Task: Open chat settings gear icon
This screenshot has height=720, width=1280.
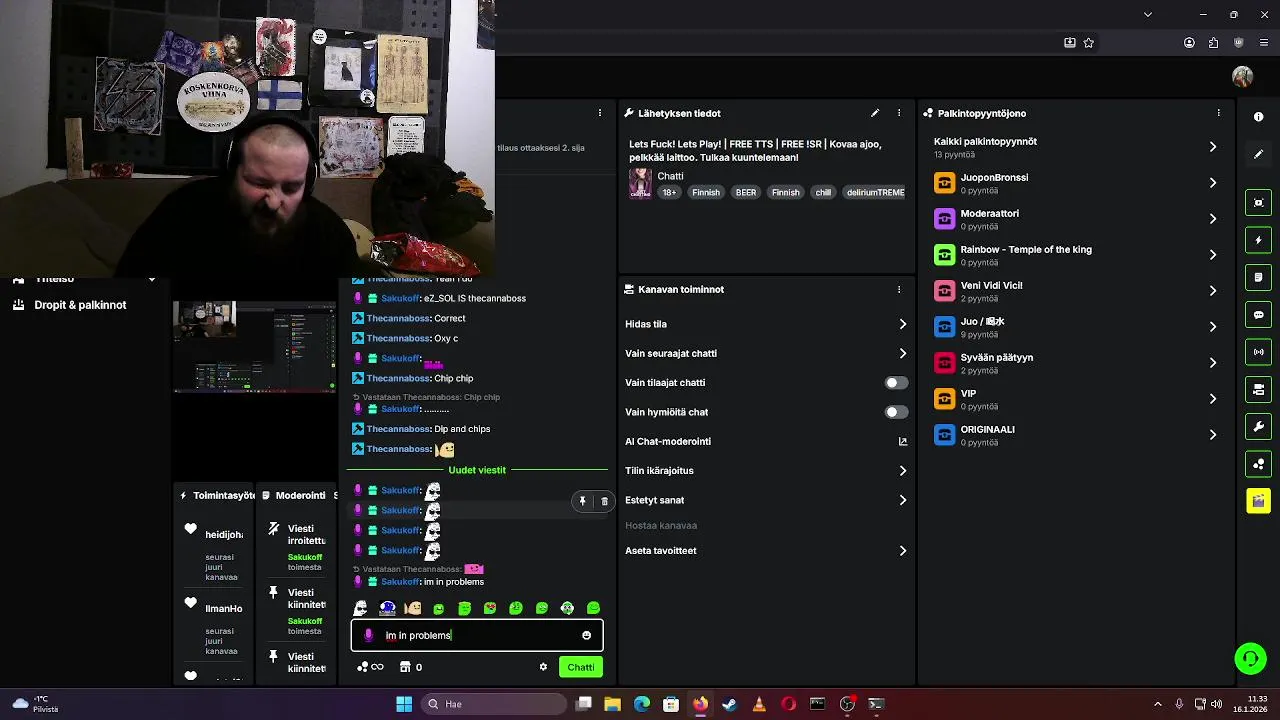Action: click(x=543, y=667)
